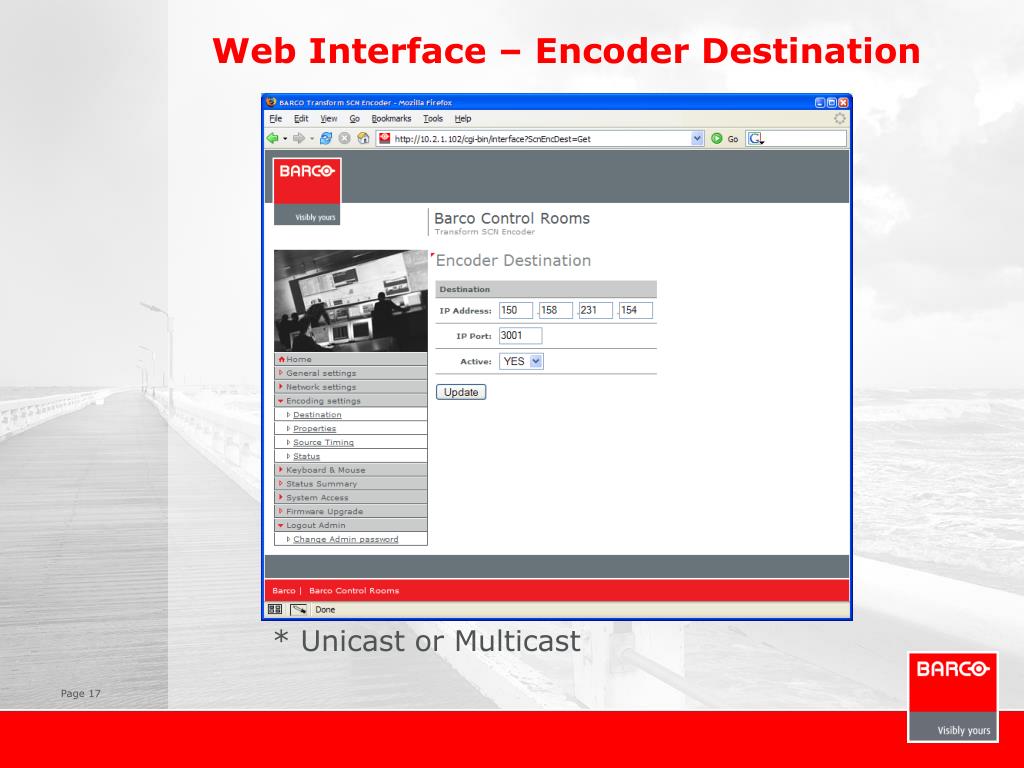Open the Edit menu
This screenshot has height=768, width=1024.
(x=301, y=119)
